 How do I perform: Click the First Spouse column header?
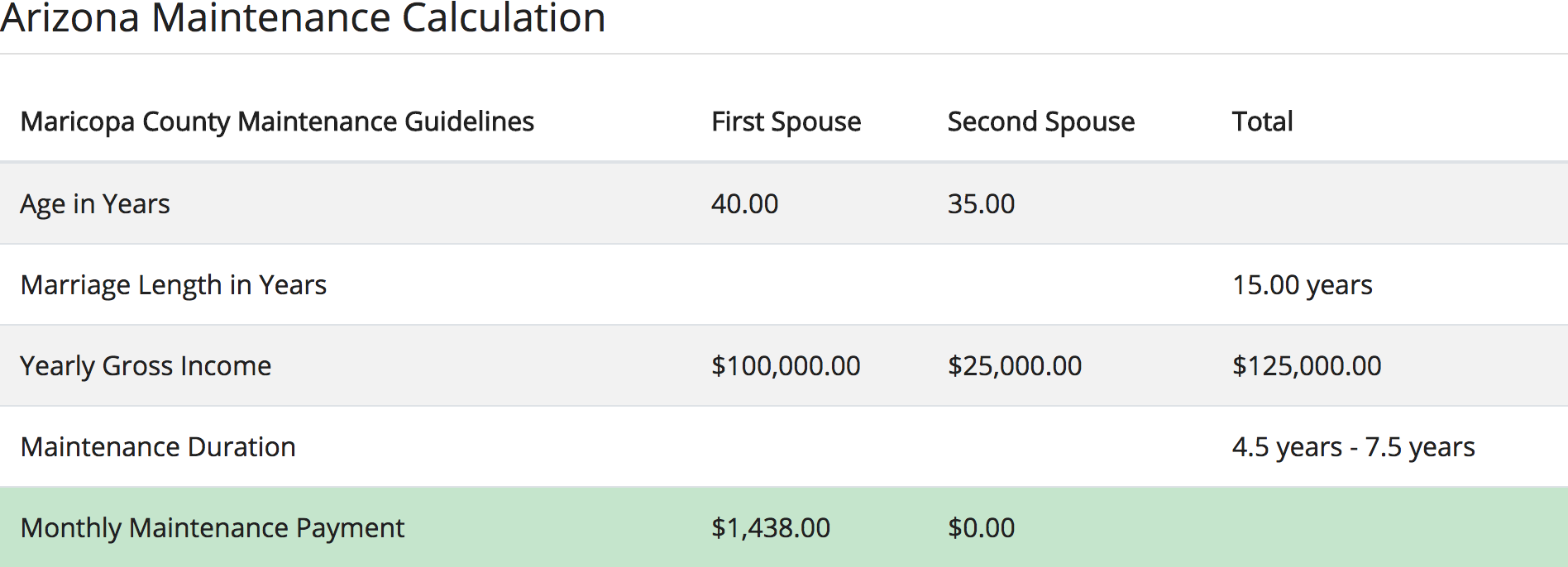pos(786,121)
